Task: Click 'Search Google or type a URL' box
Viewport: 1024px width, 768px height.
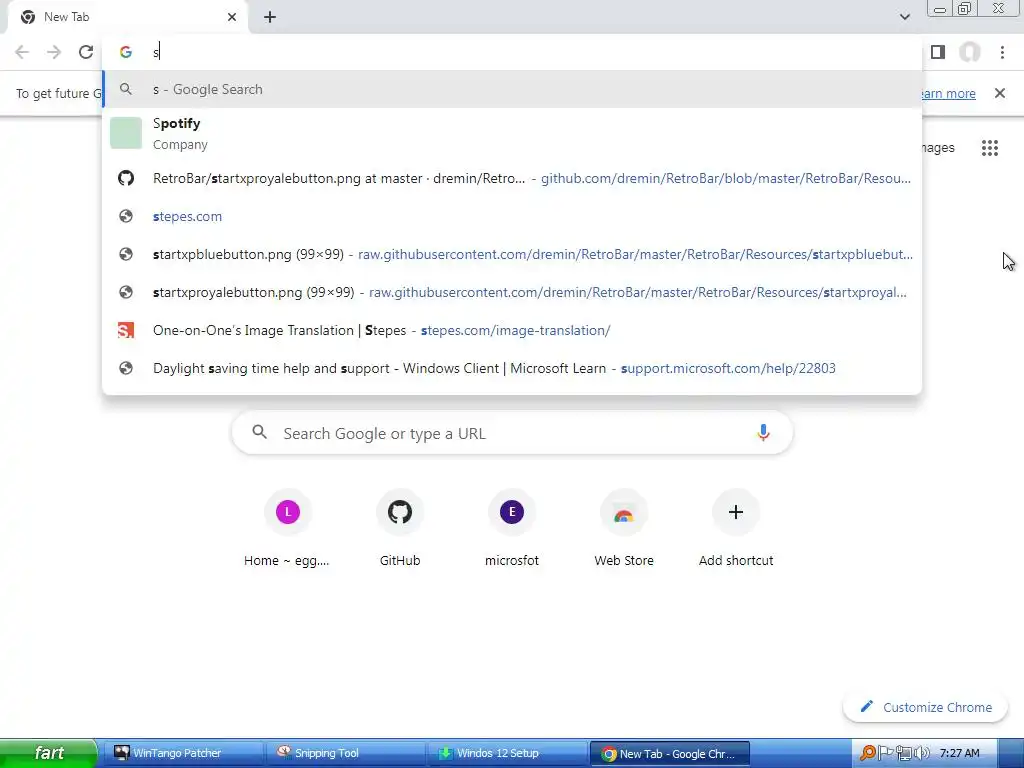Action: [x=512, y=433]
